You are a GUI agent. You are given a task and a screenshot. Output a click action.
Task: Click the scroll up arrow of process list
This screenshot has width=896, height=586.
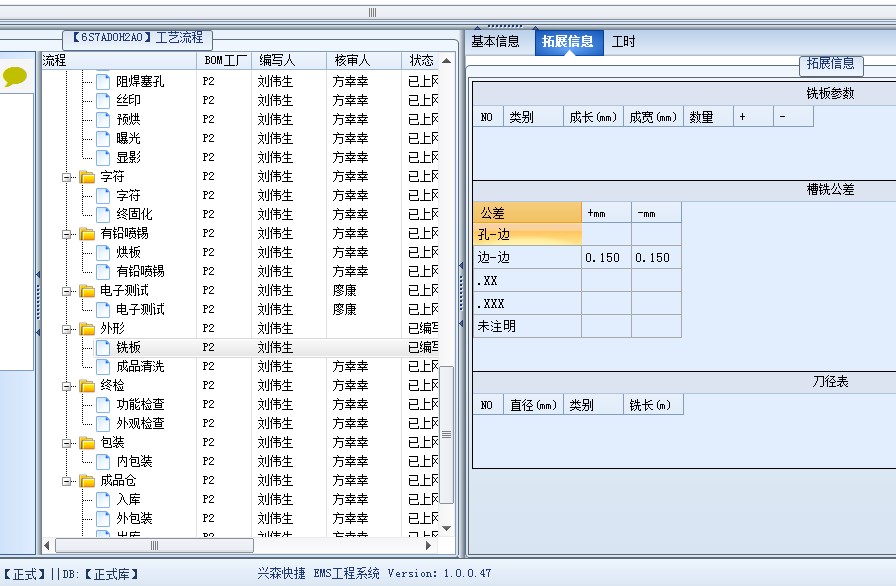[x=447, y=61]
